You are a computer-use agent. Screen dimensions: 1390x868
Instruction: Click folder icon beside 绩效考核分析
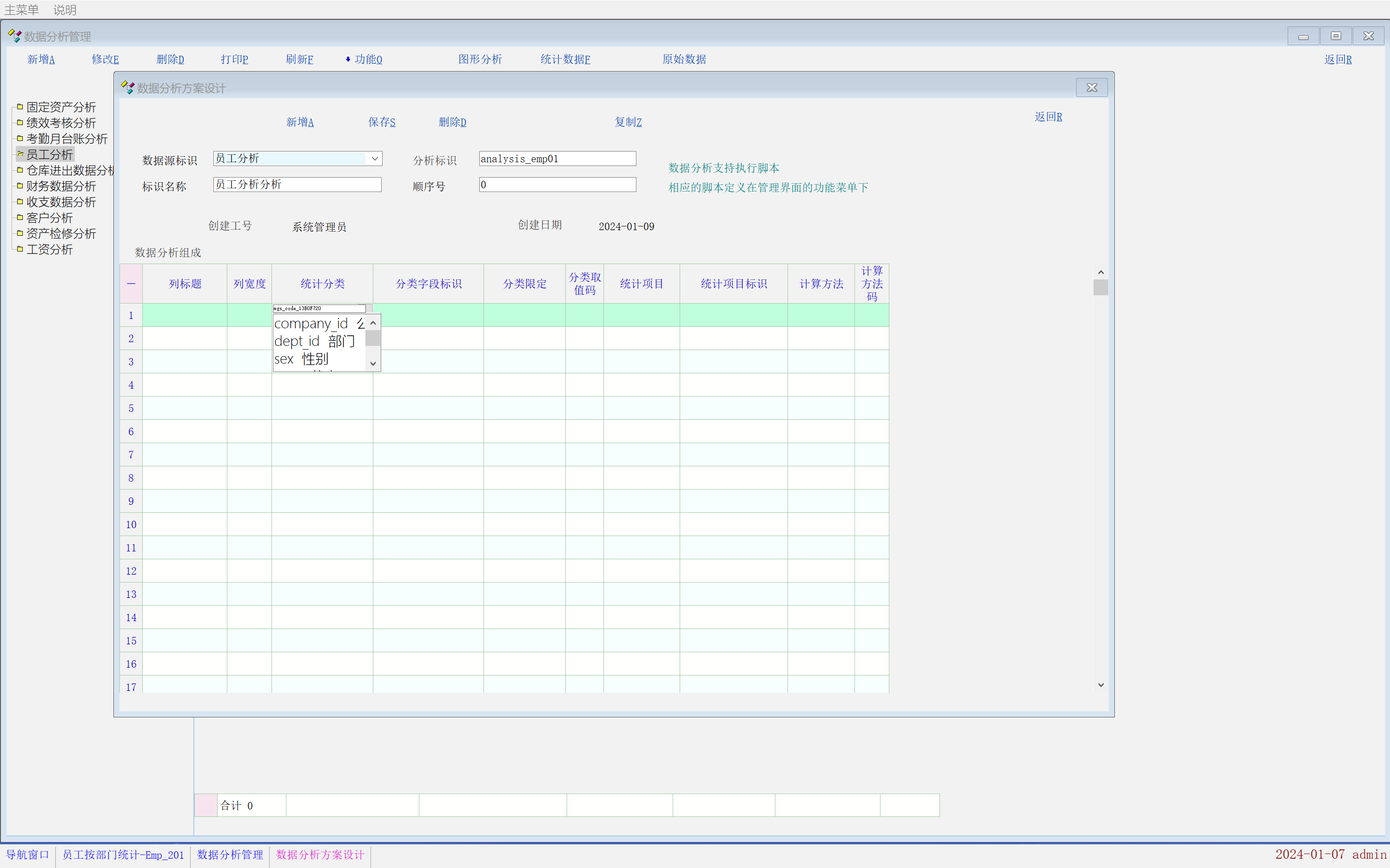click(x=20, y=122)
